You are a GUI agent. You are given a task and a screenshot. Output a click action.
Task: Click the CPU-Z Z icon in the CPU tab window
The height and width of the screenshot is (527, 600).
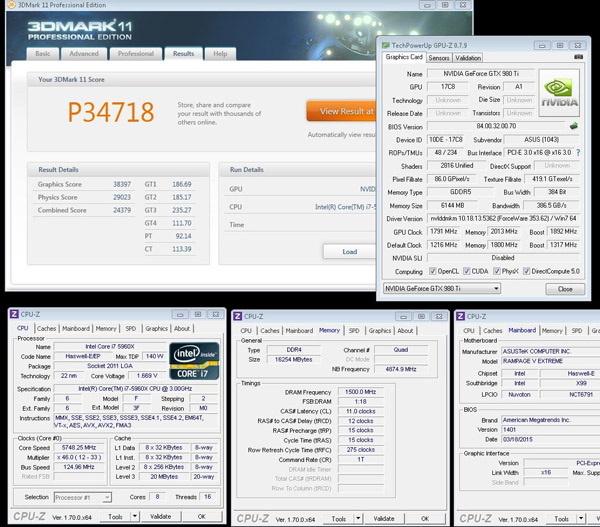[x=14, y=314]
